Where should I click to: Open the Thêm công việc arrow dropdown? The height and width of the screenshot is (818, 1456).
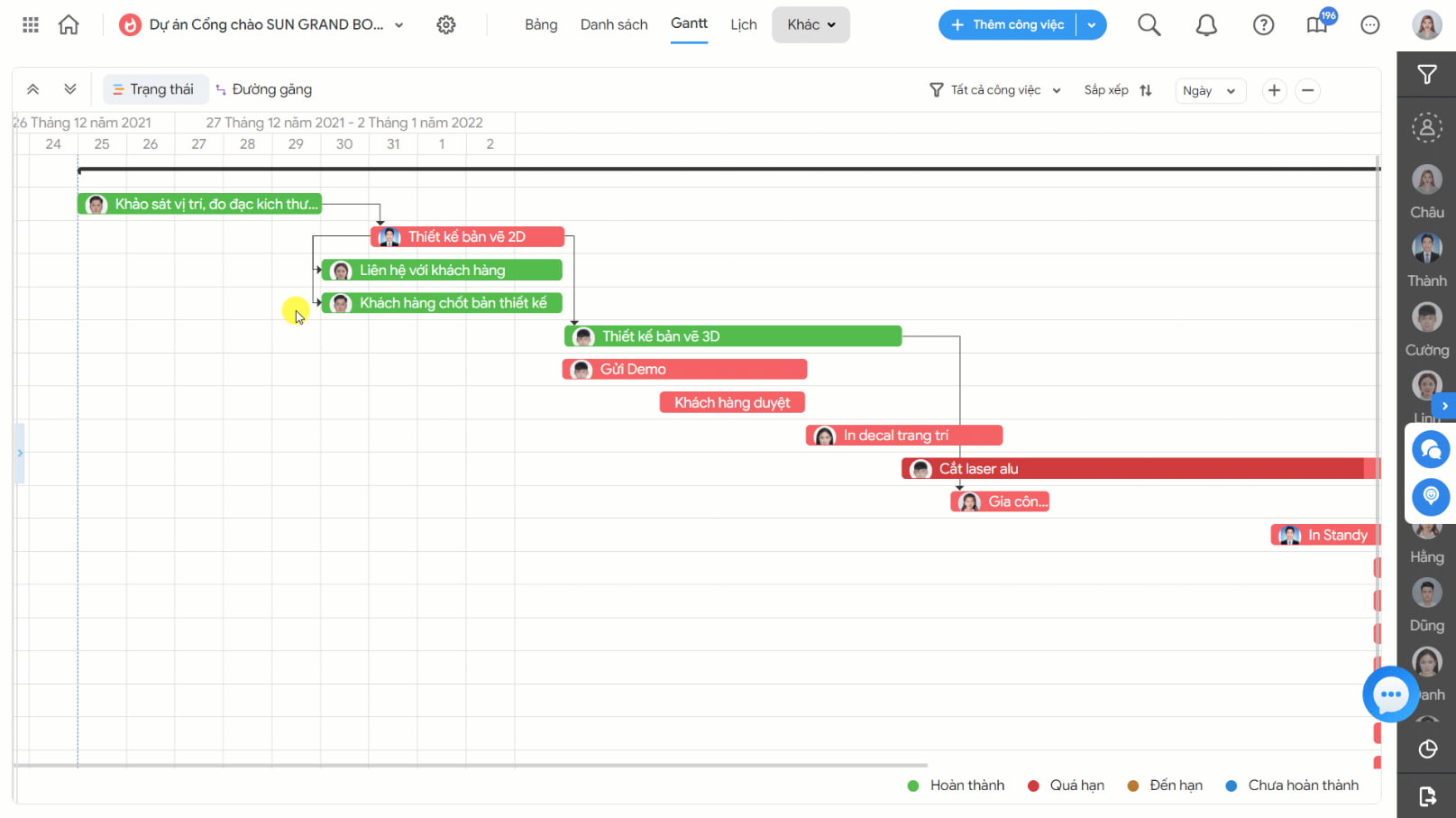[1092, 25]
